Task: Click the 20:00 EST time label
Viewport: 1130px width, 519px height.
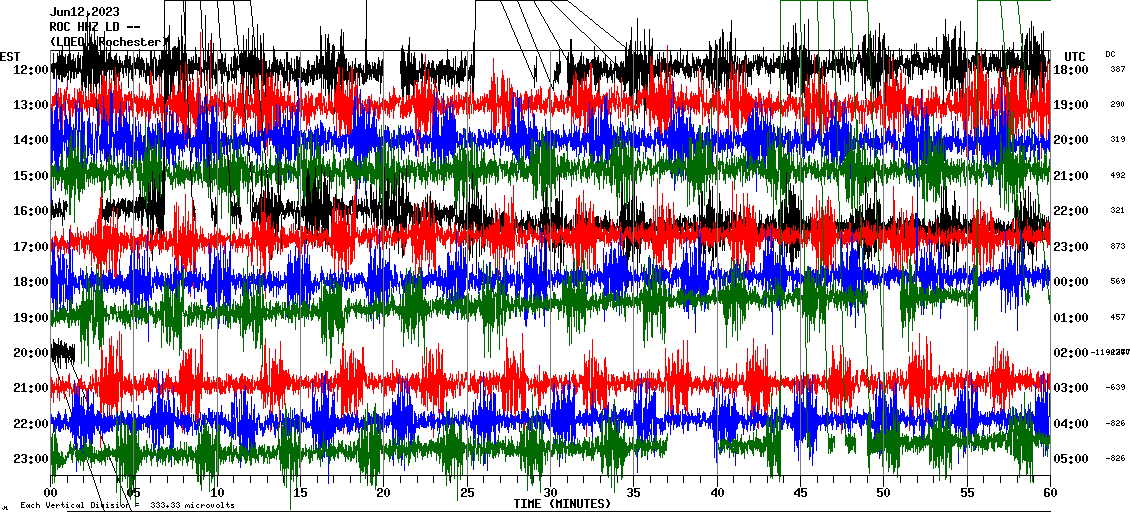Action: (x=32, y=353)
